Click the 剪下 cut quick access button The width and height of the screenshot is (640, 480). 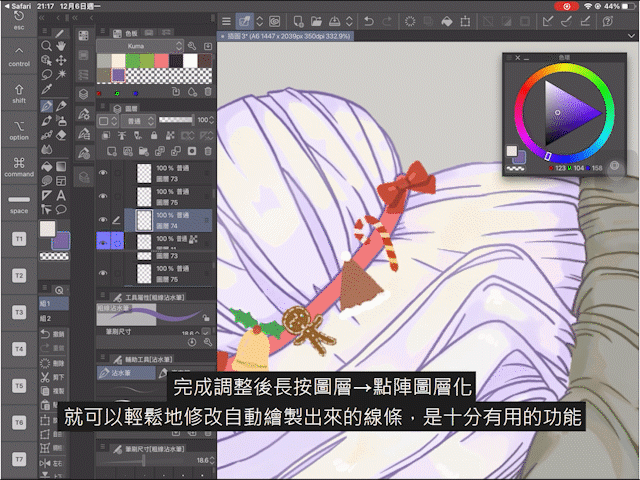click(x=53, y=377)
